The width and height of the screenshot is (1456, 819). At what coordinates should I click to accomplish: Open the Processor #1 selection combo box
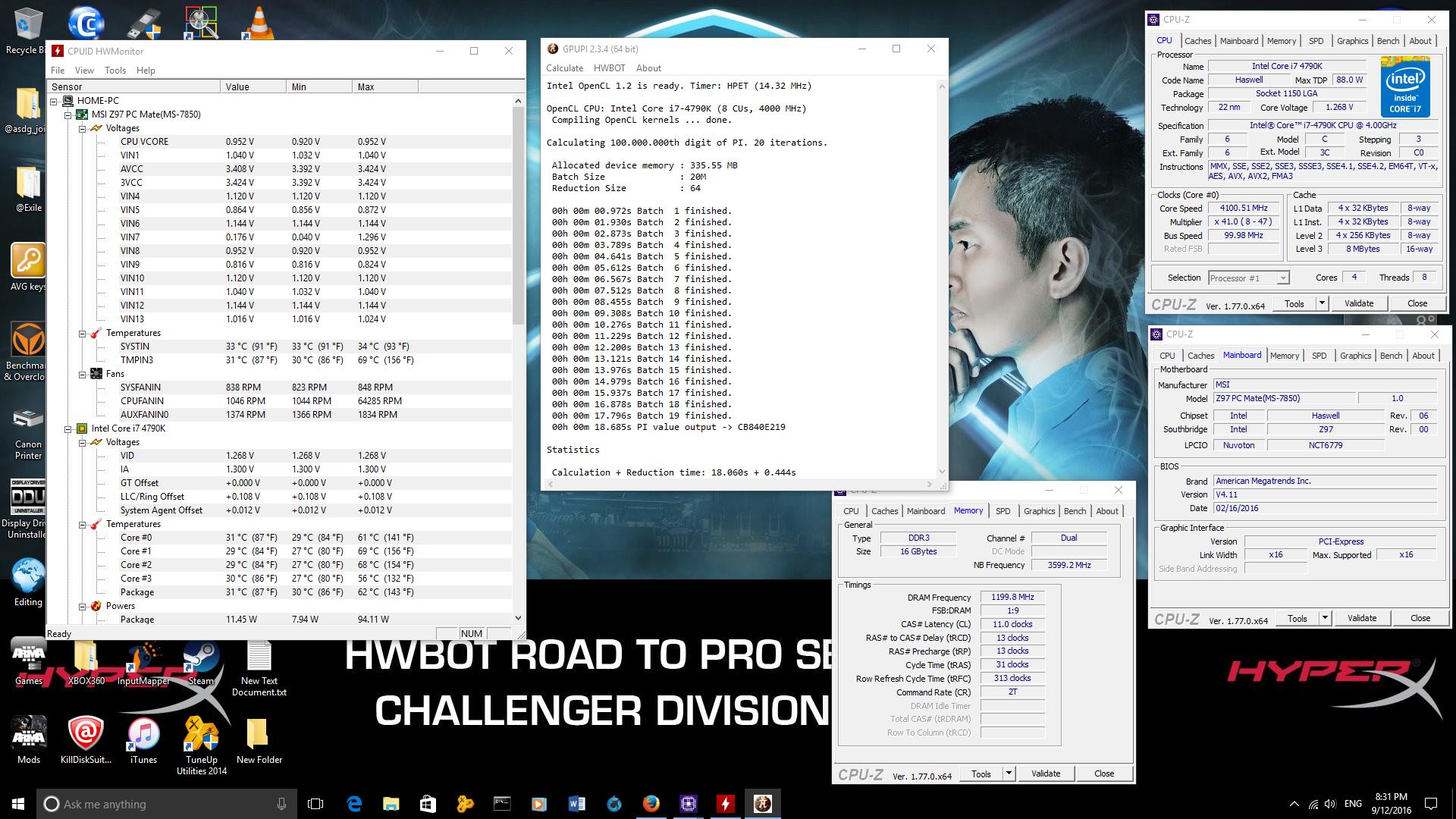pos(1248,278)
